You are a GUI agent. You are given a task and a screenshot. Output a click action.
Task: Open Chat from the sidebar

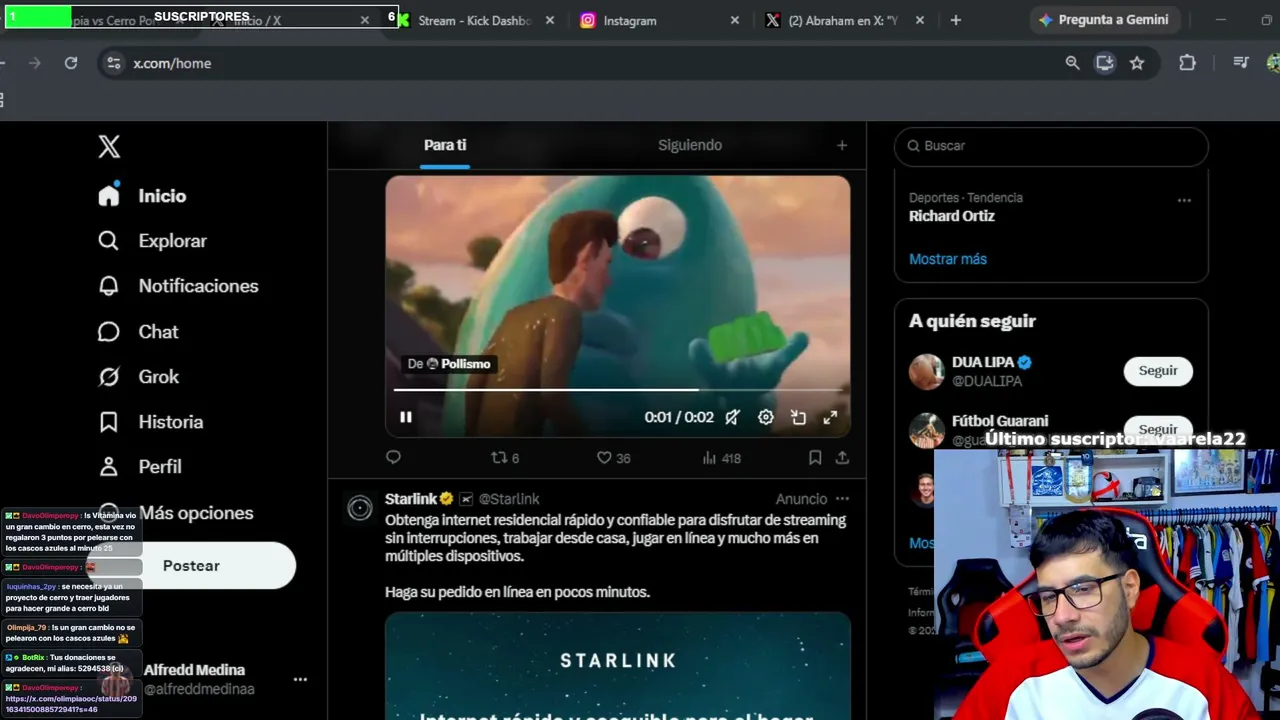pos(139,332)
